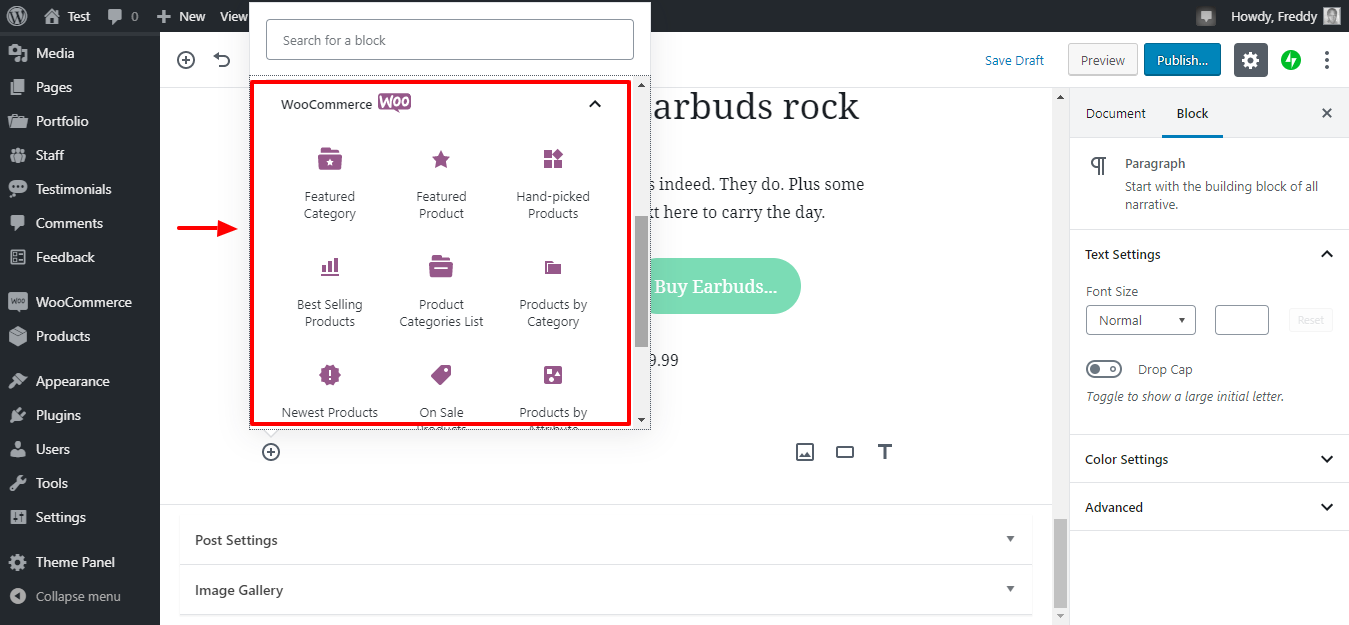
Task: Add the Hand-picked Products block
Action: tap(553, 180)
